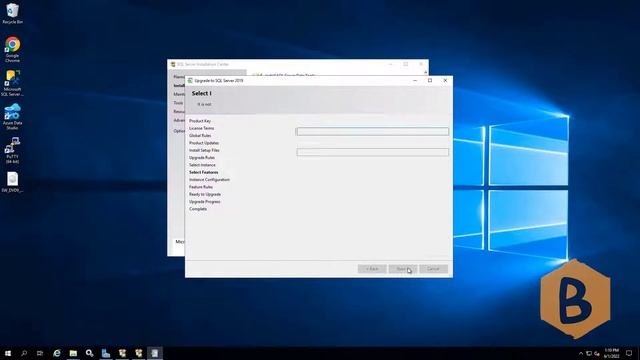Open the Action Center notifications icon
This screenshot has height=360, width=640.
click(x=629, y=353)
